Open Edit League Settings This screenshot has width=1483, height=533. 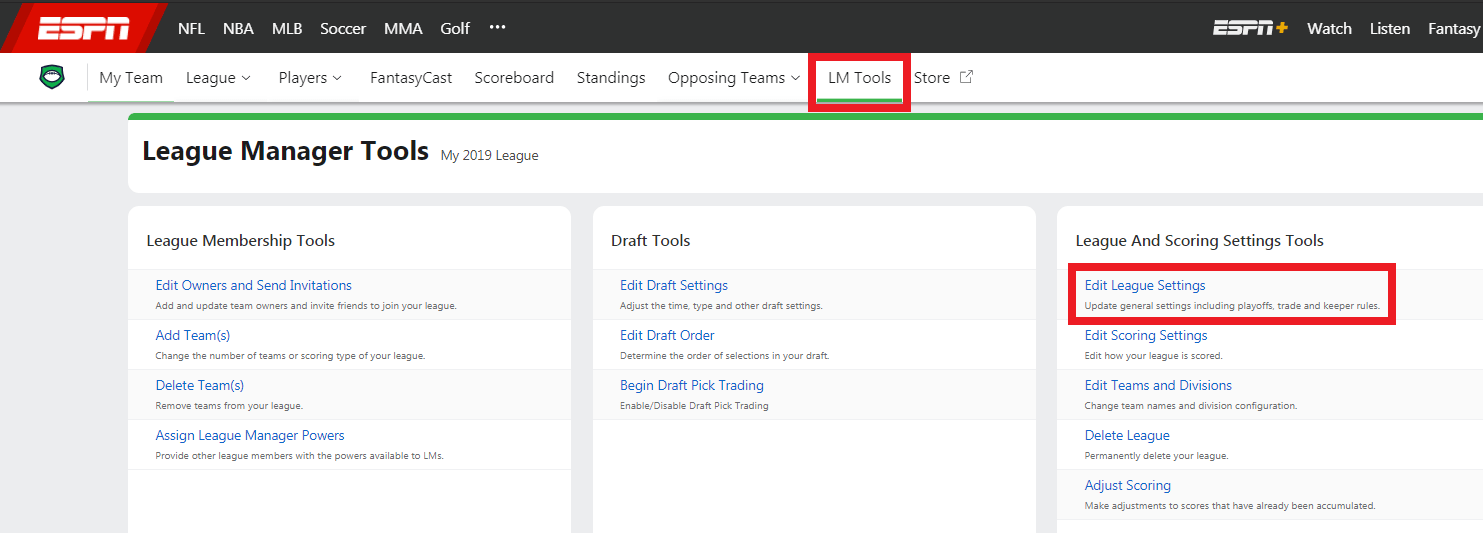pyautogui.click(x=1145, y=285)
